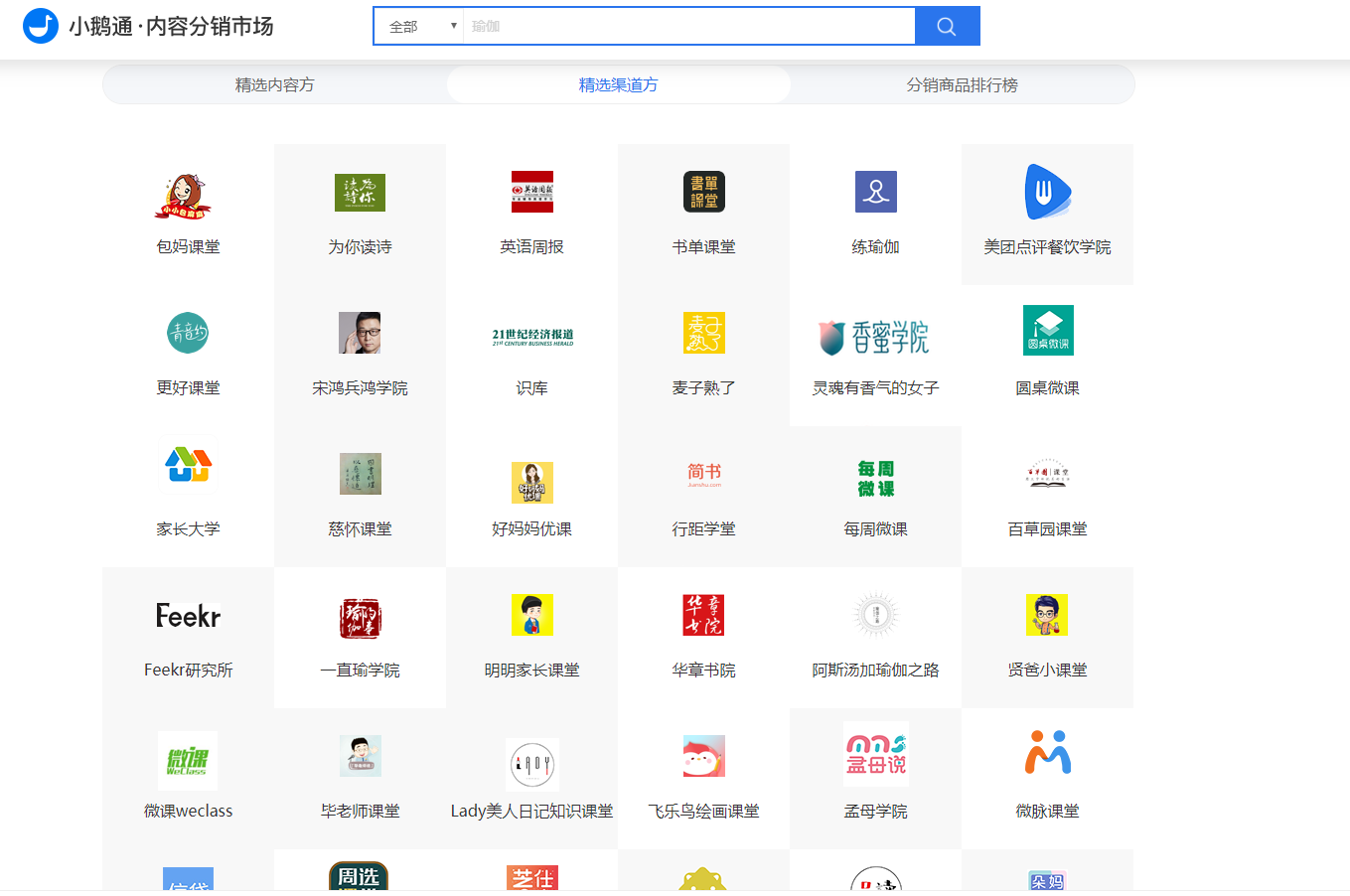The image size is (1350, 896).
Task: Click the Feekr logo
Action: [x=188, y=615]
